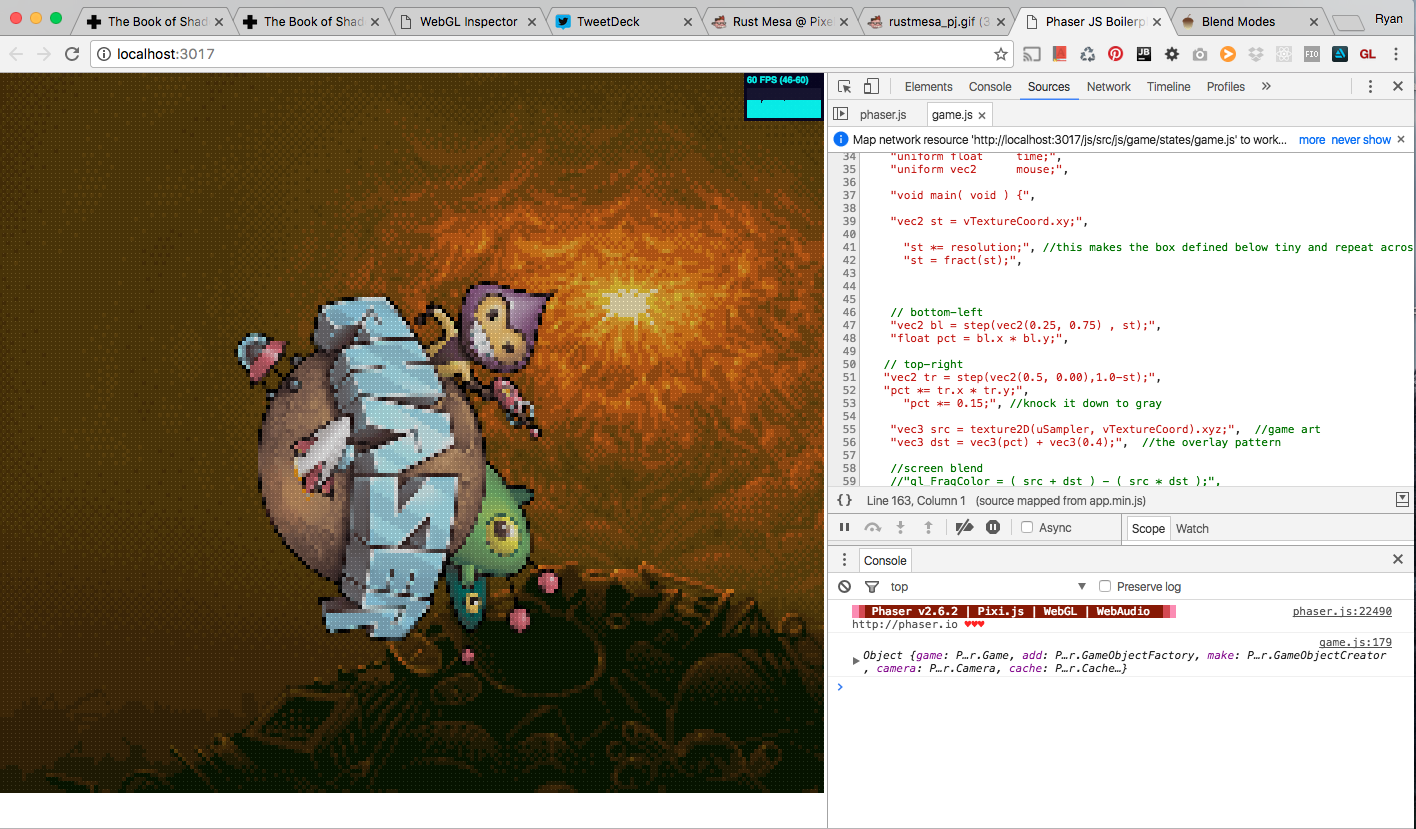The width and height of the screenshot is (1416, 829).
Task: Enable the Async checkbox
Action: click(1026, 528)
